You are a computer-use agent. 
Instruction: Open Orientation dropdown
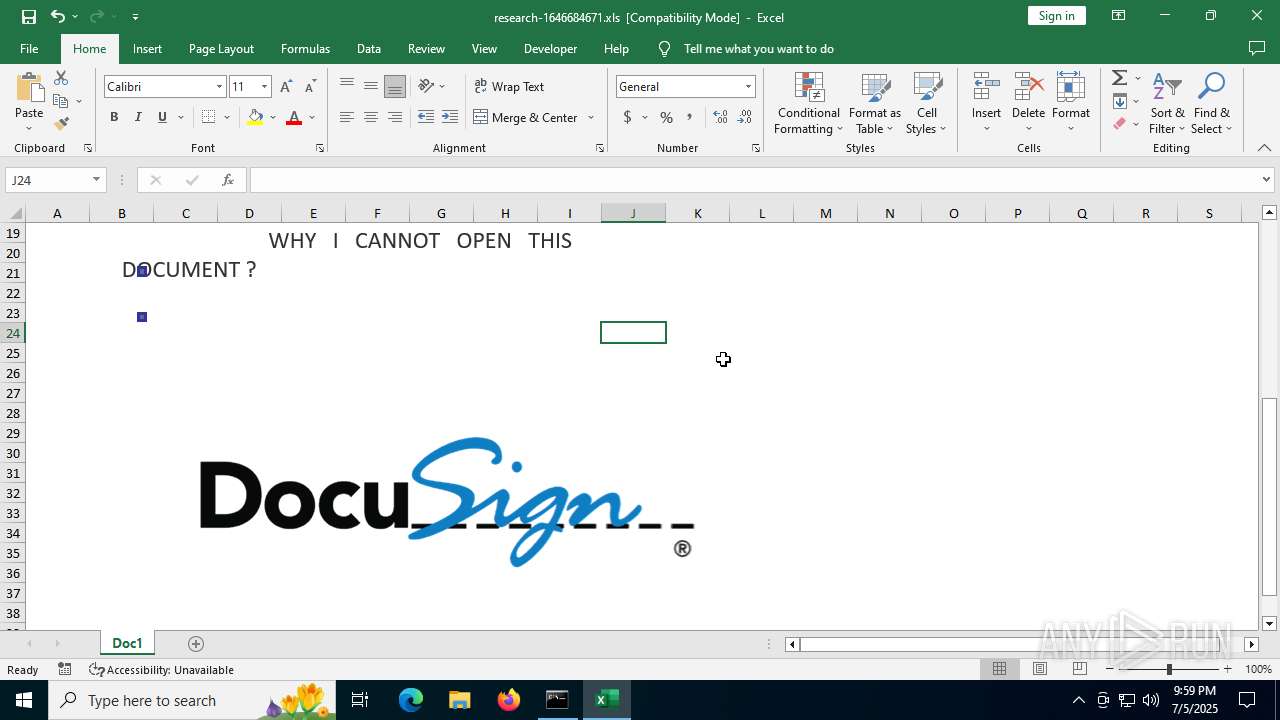pyautogui.click(x=432, y=86)
